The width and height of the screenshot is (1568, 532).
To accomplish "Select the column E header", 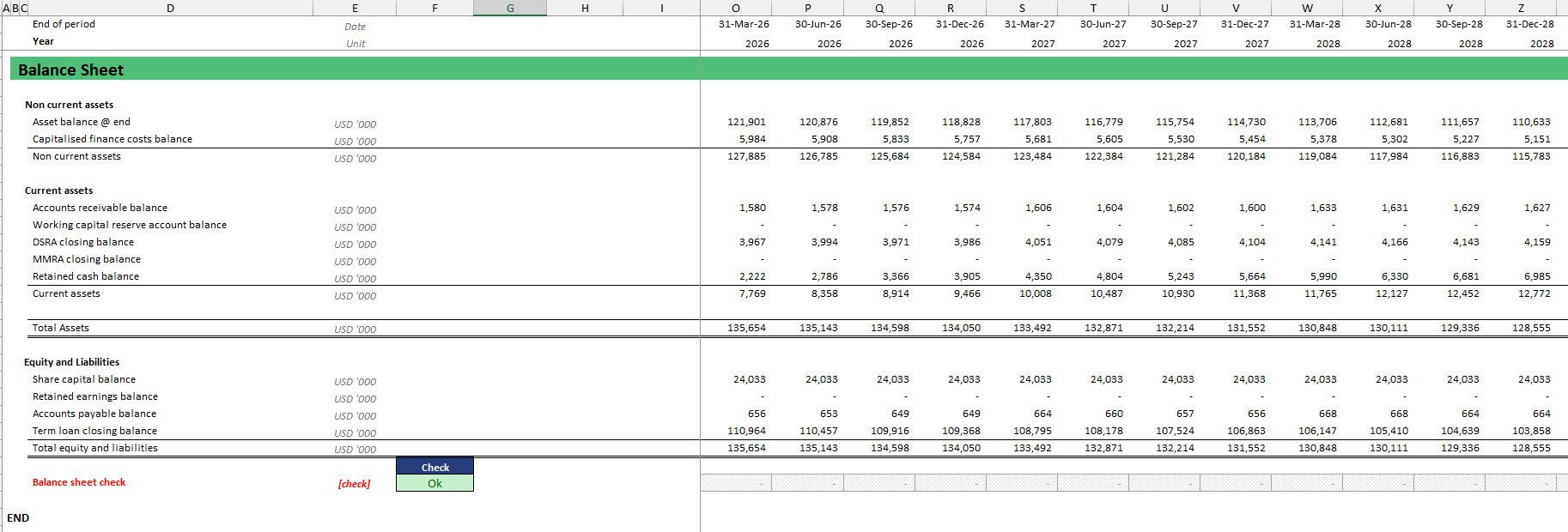I will click(355, 8).
